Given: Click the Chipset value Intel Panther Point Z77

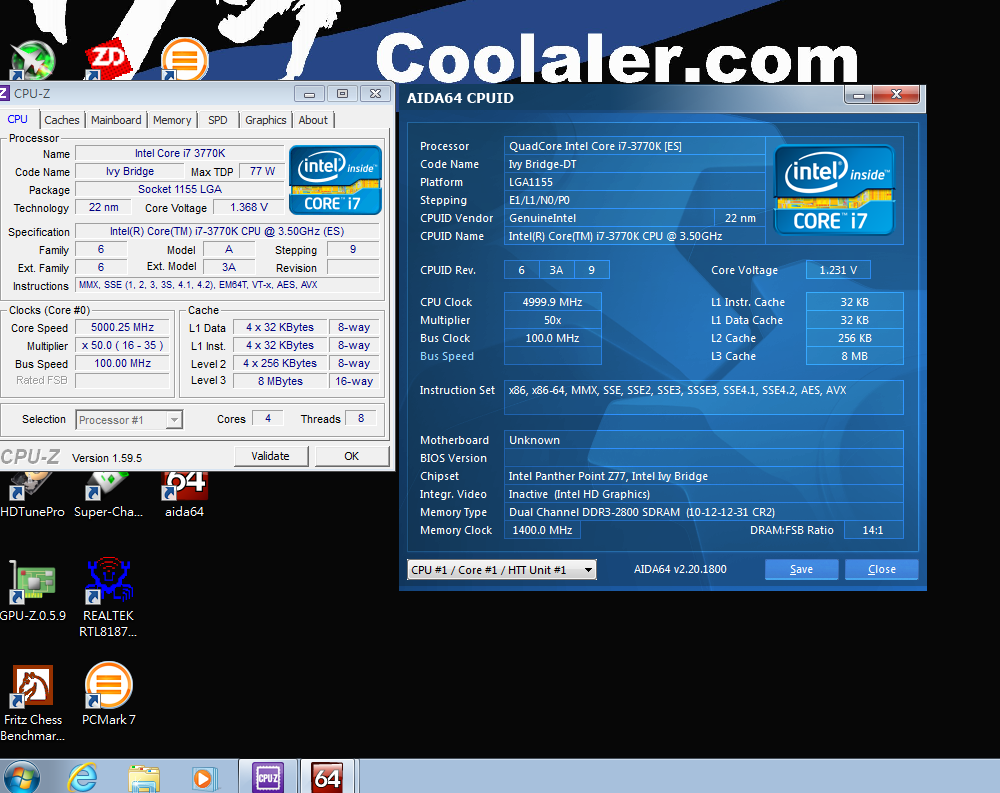Looking at the screenshot, I should pyautogui.click(x=703, y=476).
